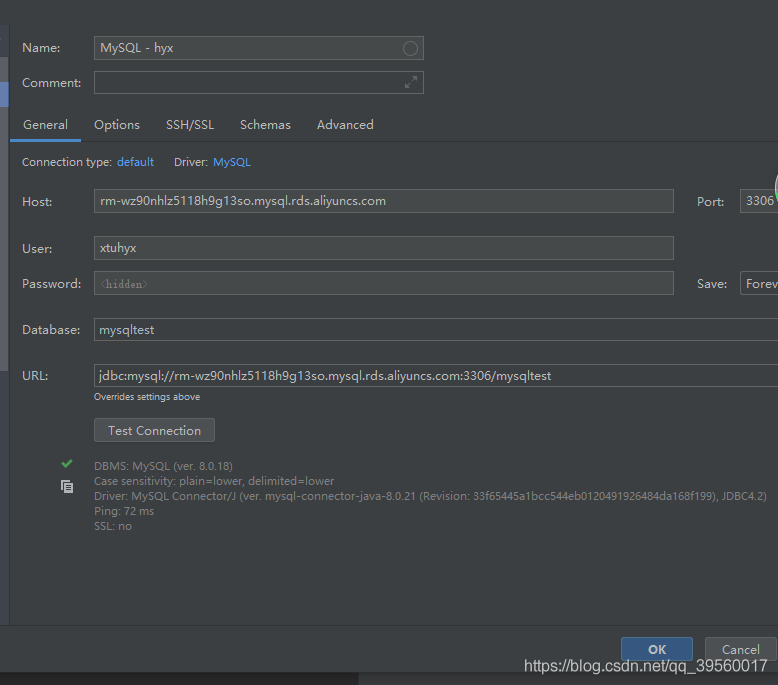Change connection type via default link

click(135, 162)
